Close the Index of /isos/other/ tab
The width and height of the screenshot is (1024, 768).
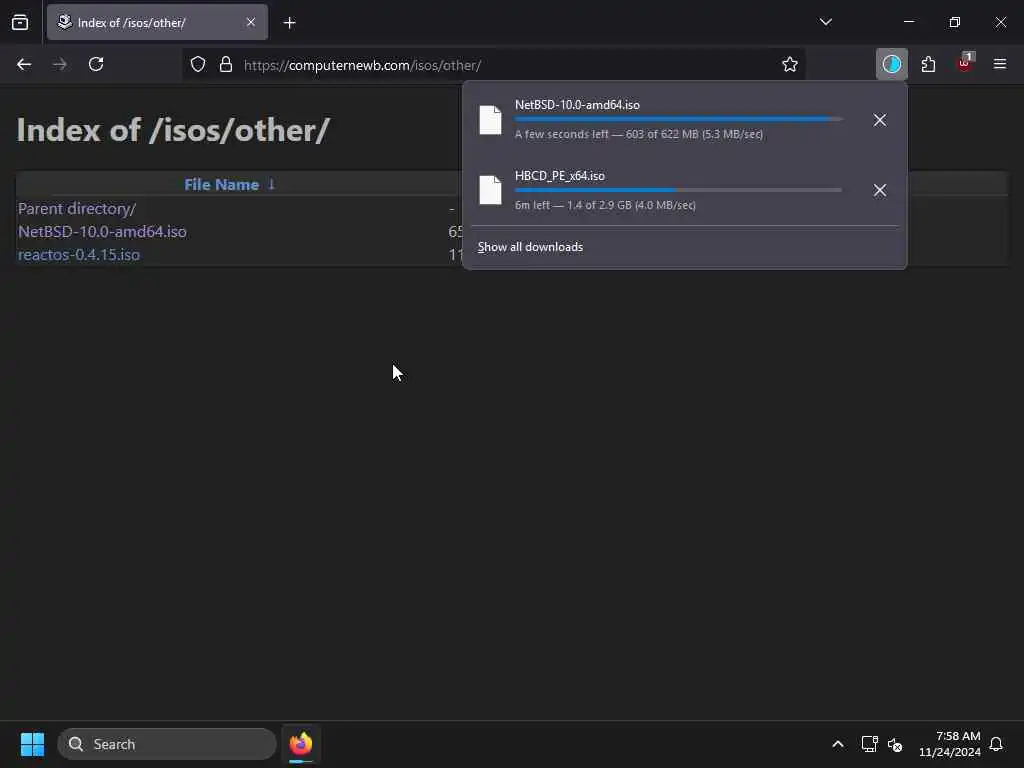coord(251,22)
